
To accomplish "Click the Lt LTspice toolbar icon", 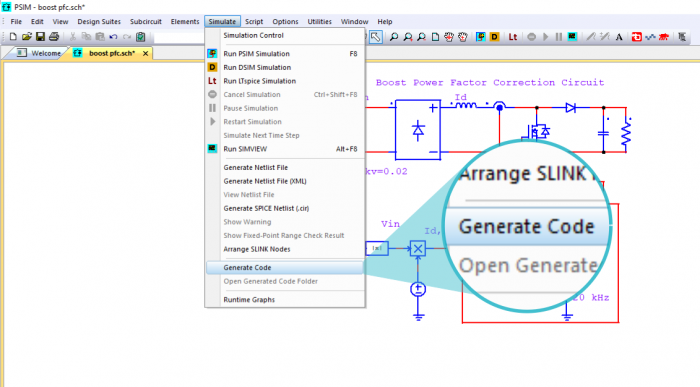I will click(512, 37).
